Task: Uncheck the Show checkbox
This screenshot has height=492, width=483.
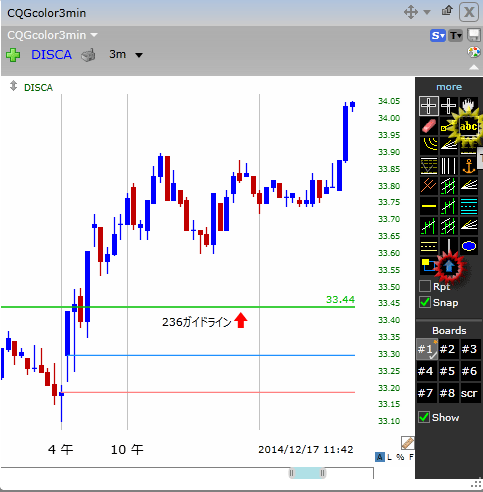Action: click(424, 417)
